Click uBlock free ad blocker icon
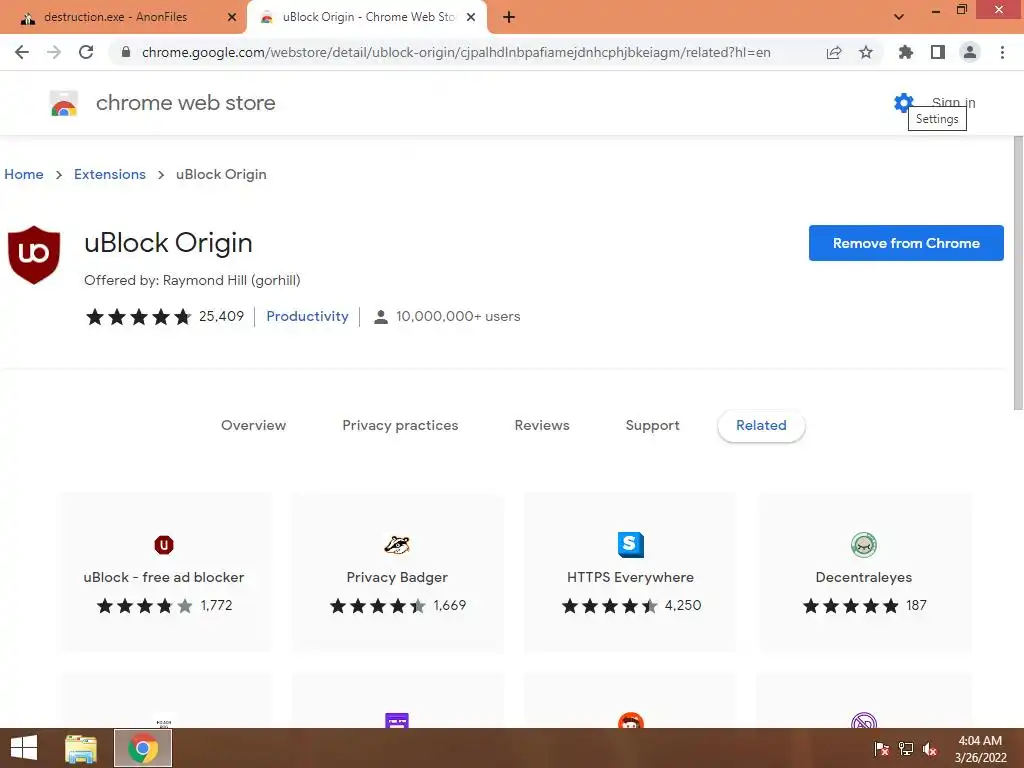1024x768 pixels. click(164, 545)
